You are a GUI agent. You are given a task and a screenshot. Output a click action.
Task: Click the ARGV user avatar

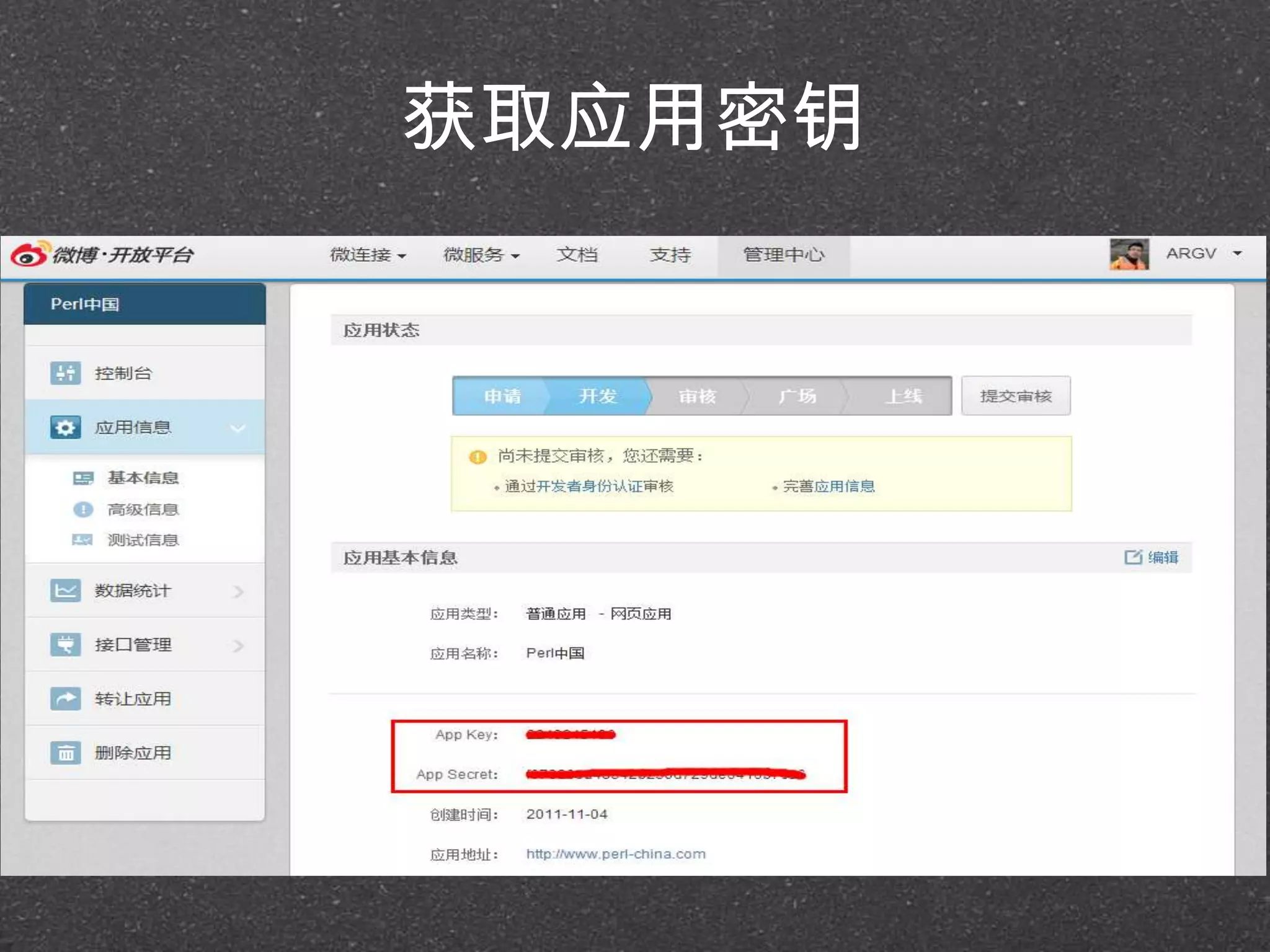coord(1129,254)
